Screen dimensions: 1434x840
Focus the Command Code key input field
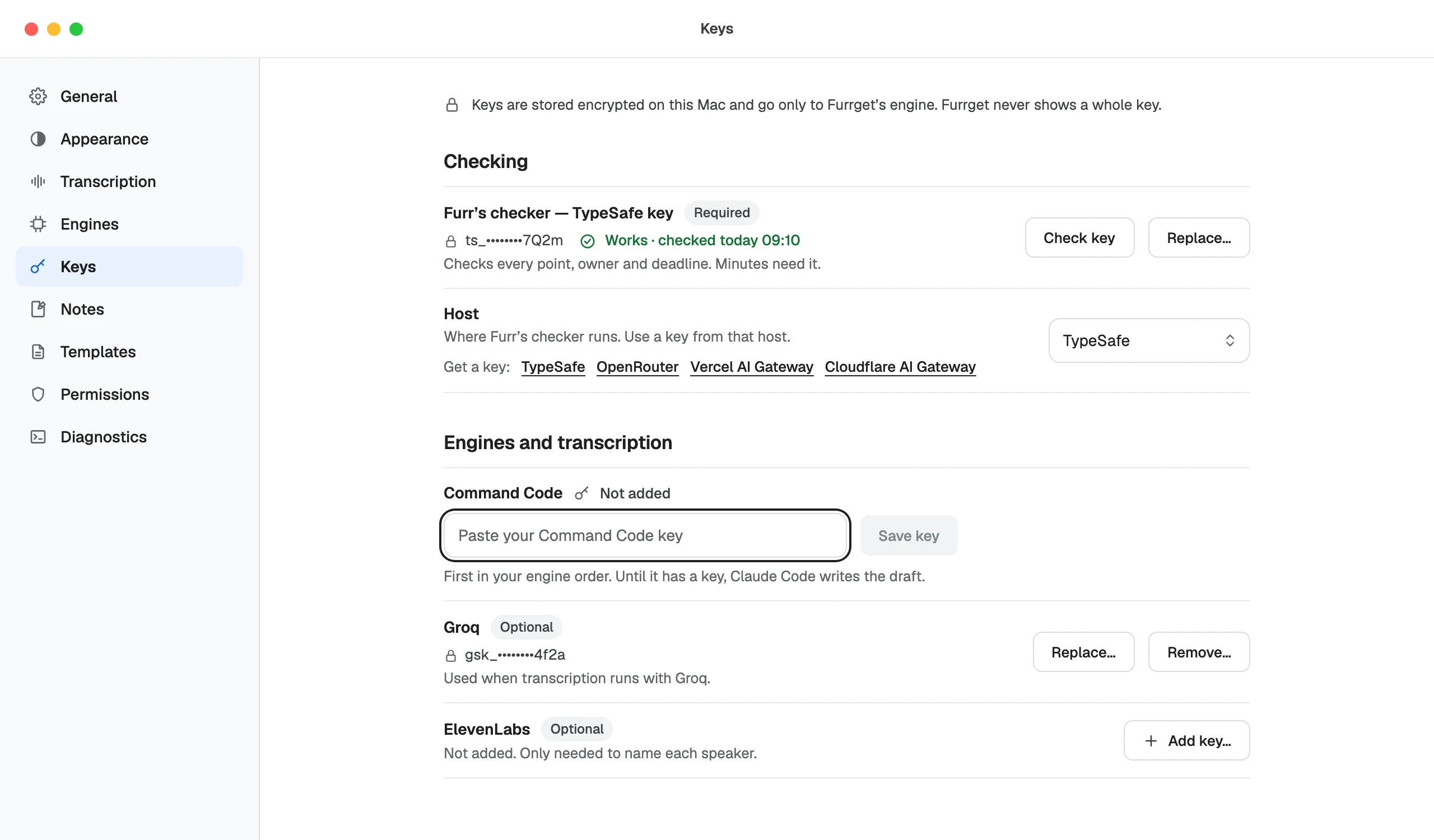pos(645,535)
